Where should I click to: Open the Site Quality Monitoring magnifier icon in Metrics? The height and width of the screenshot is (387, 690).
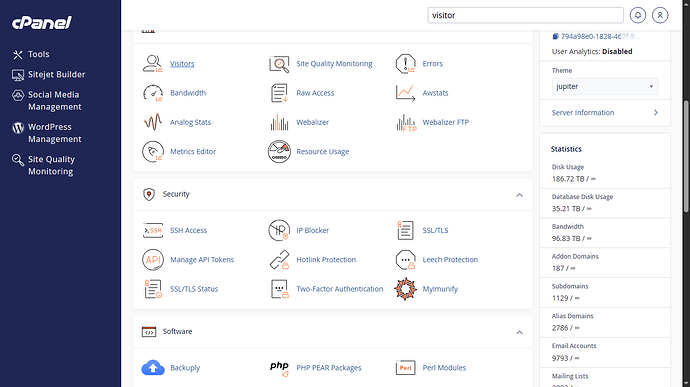[x=279, y=64]
